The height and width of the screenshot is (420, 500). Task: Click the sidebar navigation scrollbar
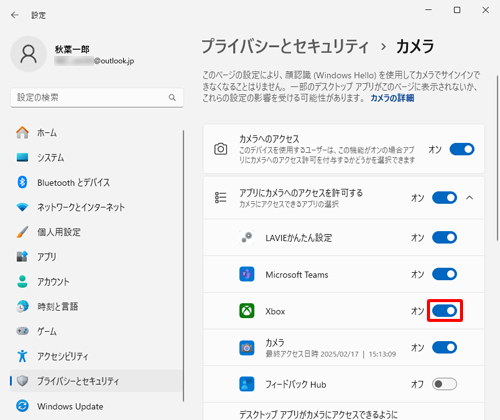(x=183, y=266)
